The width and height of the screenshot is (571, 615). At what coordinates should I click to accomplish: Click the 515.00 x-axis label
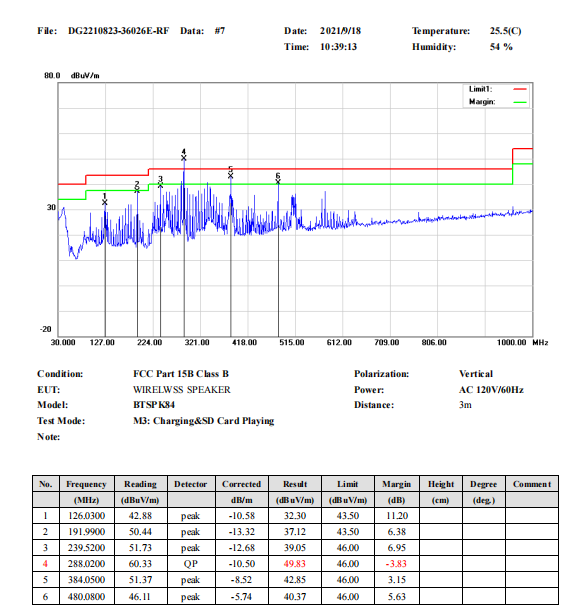pos(292,342)
